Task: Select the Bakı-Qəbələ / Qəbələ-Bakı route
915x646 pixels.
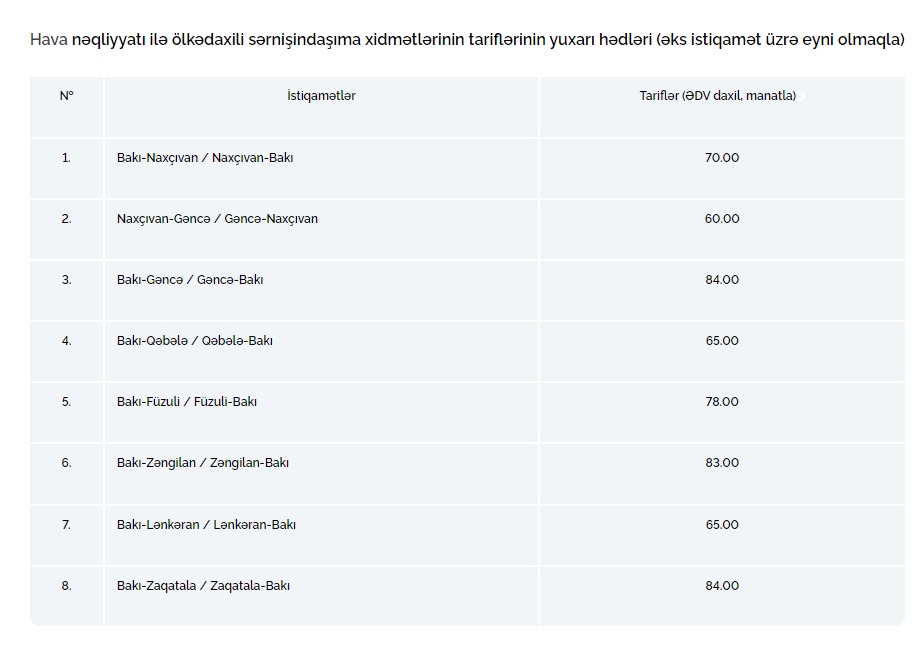Action: (194, 341)
